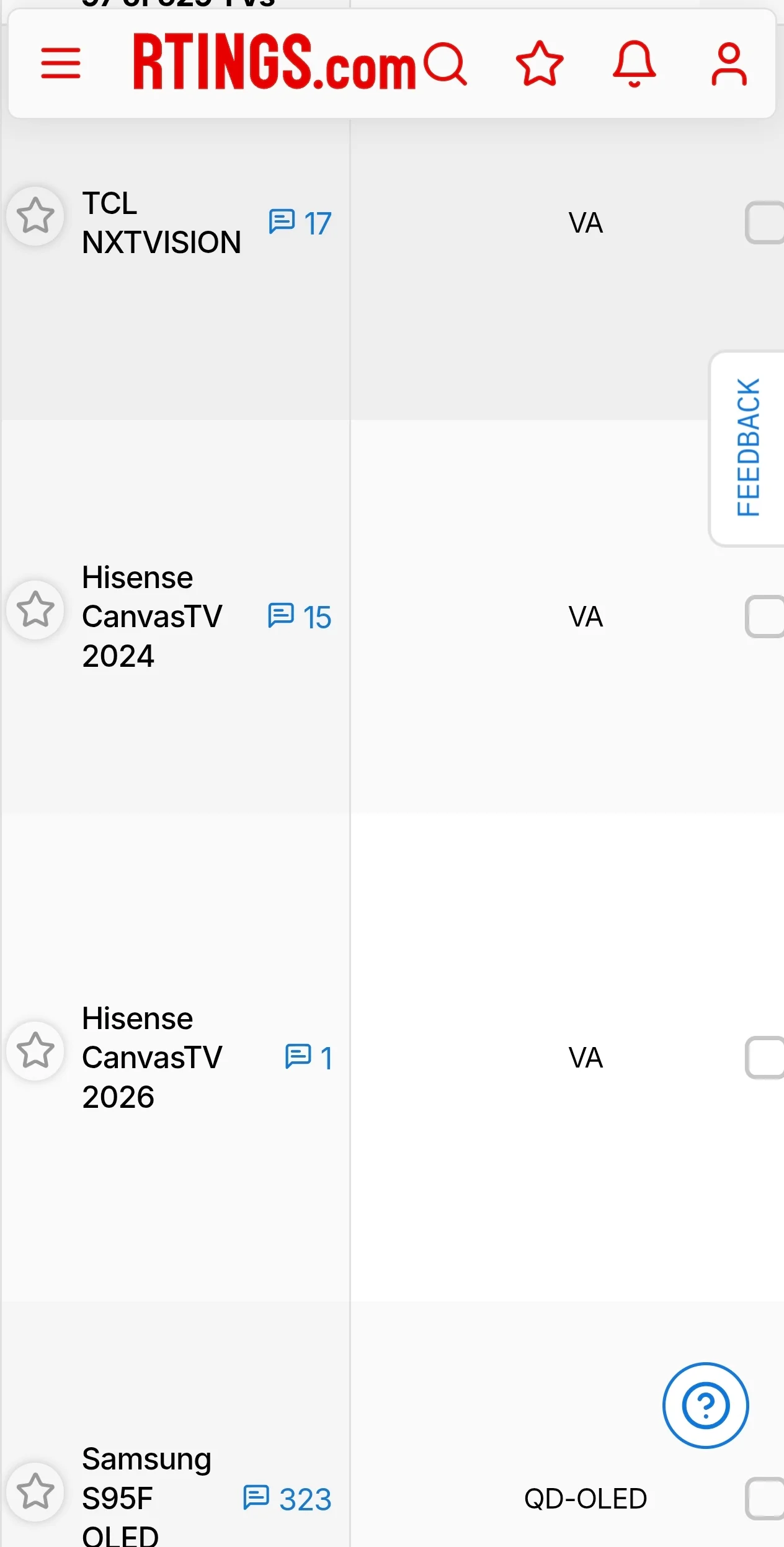Favorite the TCL NXTVISION with star
784x1547 pixels.
[35, 216]
